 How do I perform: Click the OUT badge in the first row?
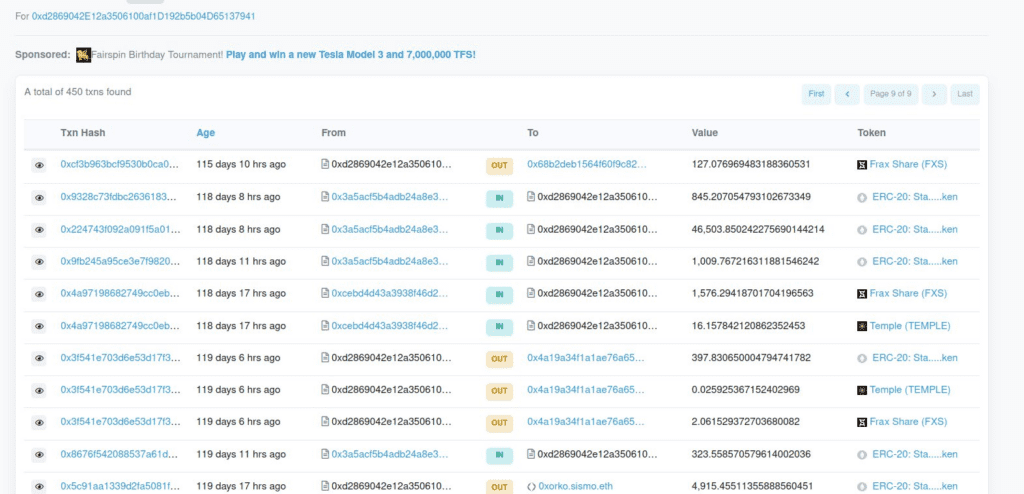click(x=499, y=166)
